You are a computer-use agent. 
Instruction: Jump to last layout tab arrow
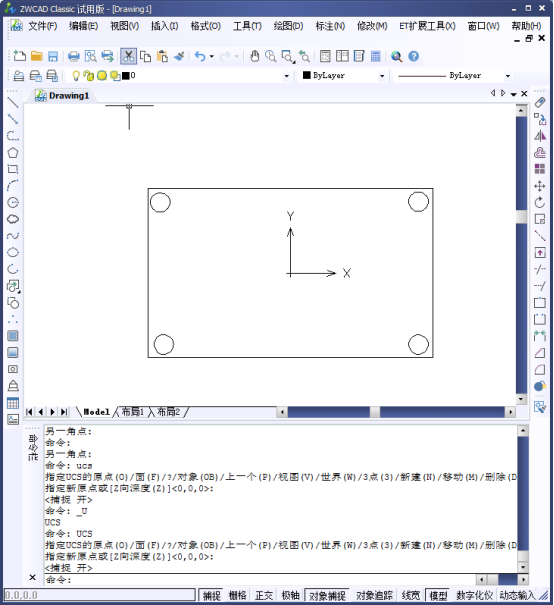coord(64,412)
